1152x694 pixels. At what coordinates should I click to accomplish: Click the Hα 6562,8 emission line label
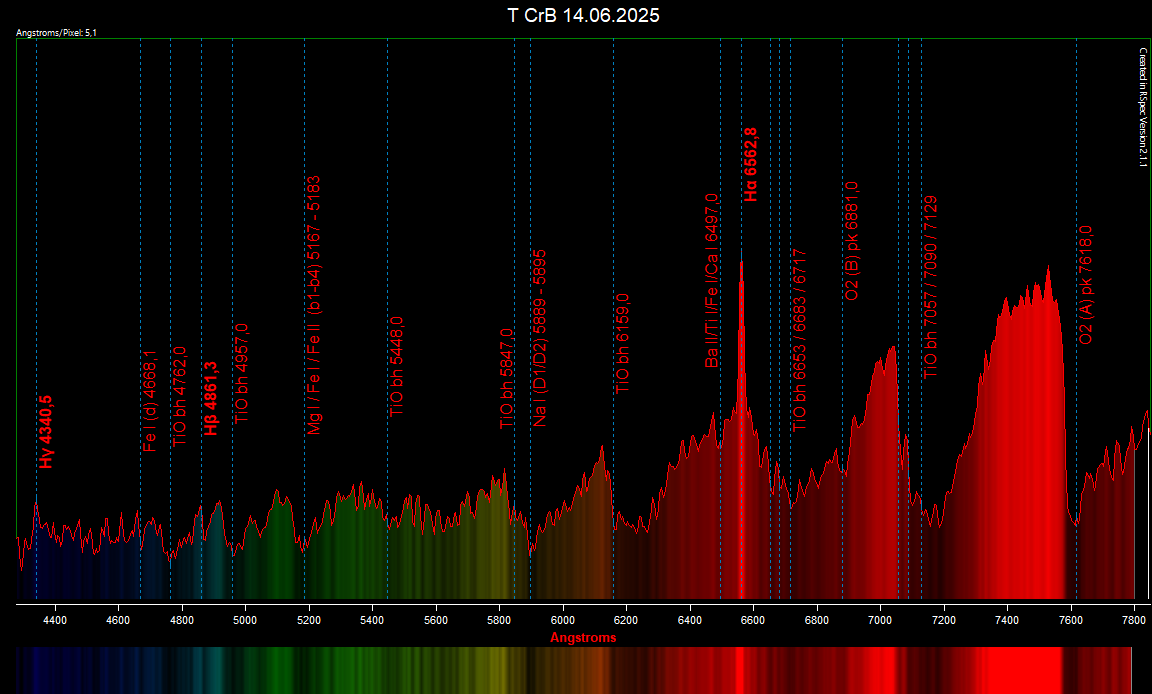click(x=751, y=165)
